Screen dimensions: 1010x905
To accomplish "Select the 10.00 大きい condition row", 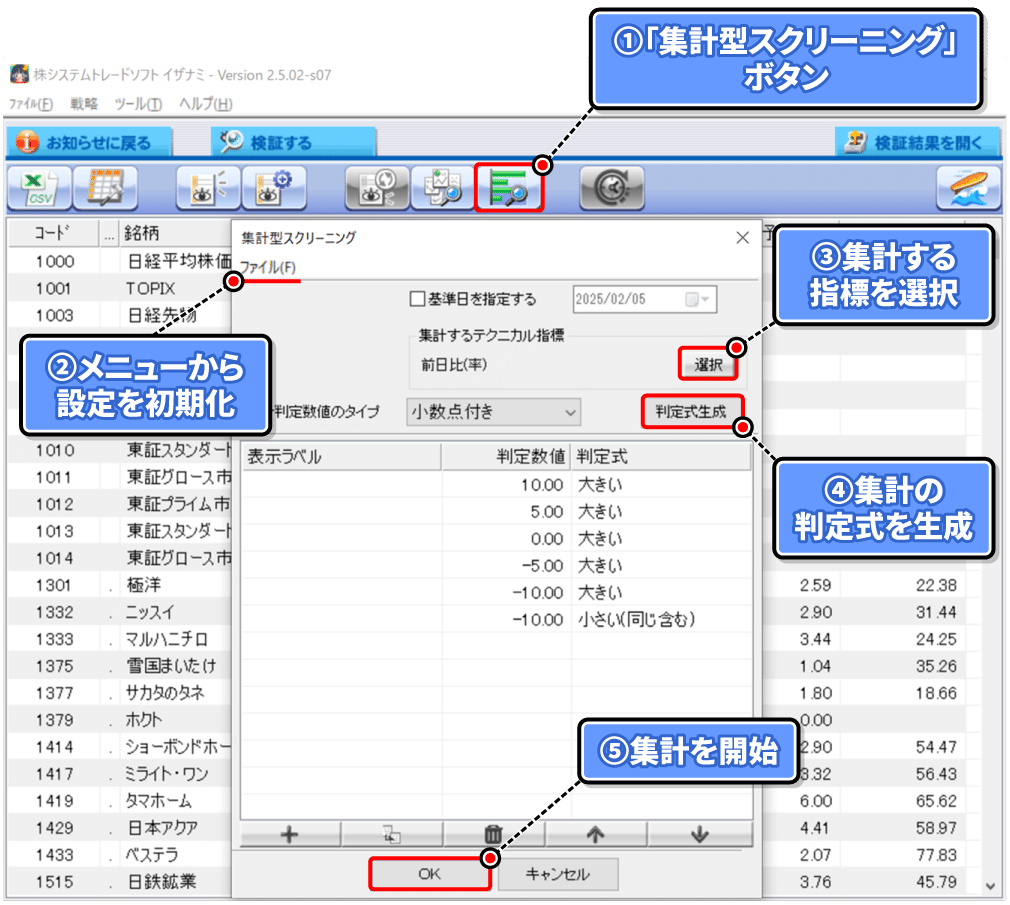I will pos(496,484).
